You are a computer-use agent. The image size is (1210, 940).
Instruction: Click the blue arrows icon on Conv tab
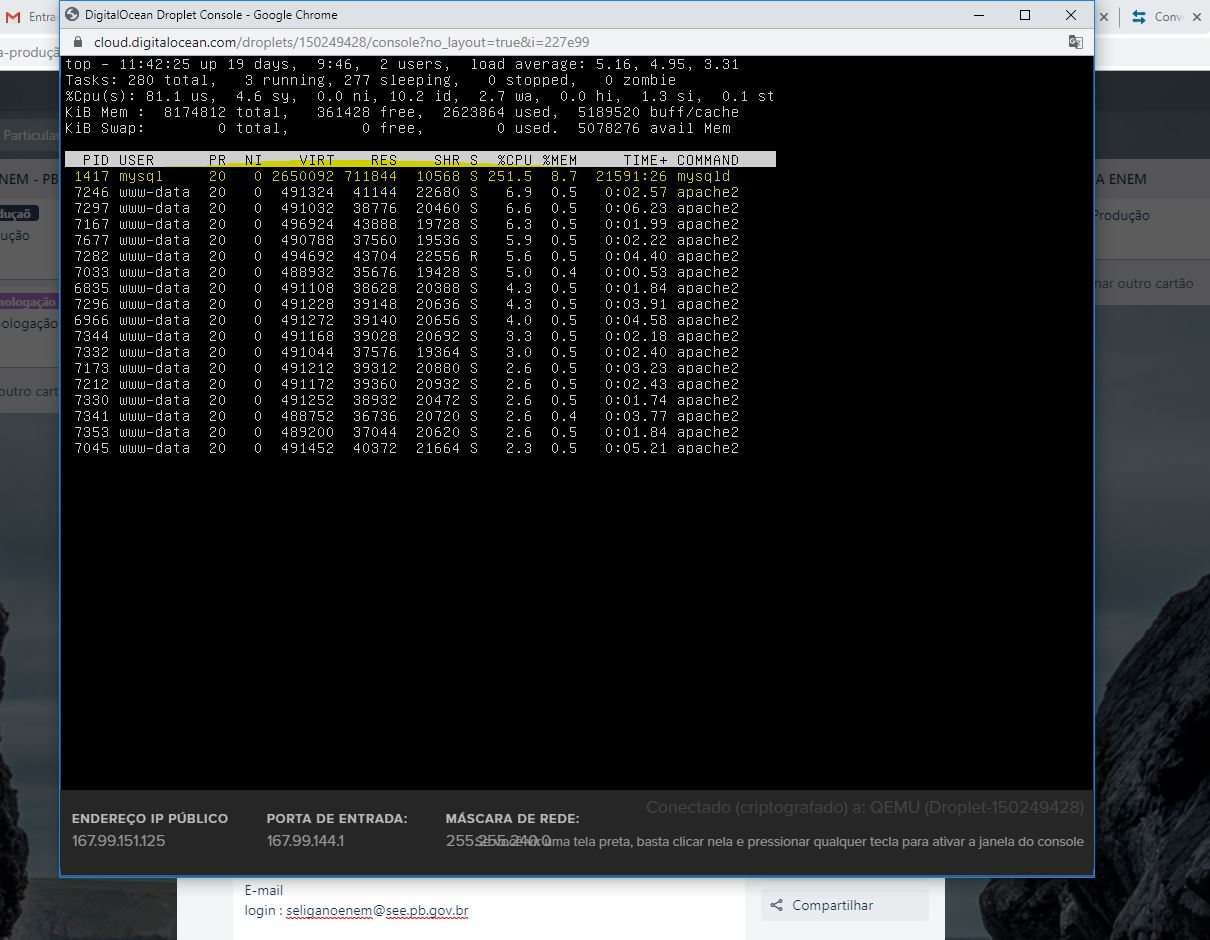[1138, 17]
